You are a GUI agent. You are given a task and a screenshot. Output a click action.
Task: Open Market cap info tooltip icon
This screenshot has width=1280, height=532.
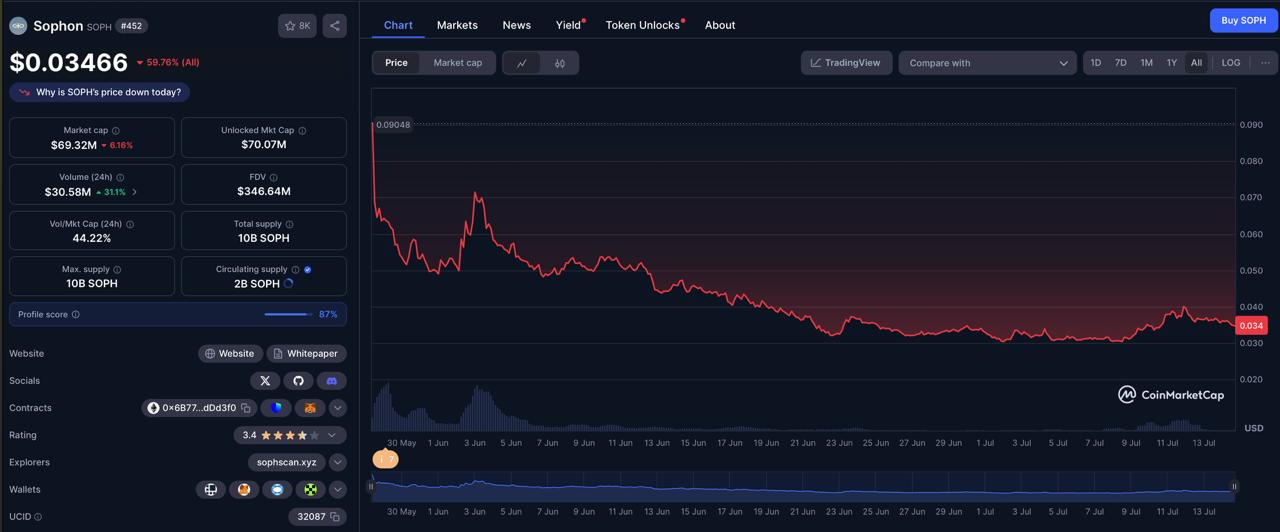point(116,131)
